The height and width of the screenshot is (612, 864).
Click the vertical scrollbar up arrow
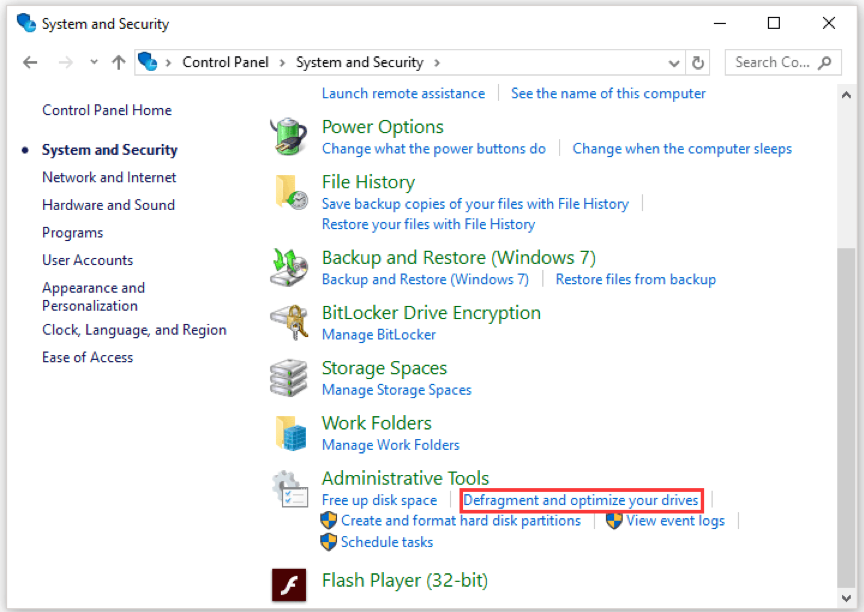(x=846, y=95)
